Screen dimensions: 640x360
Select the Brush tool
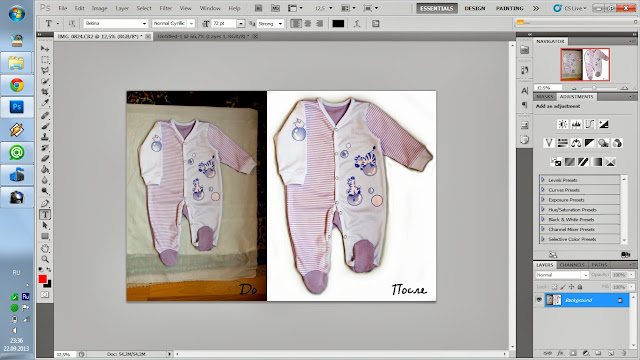tap(45, 126)
